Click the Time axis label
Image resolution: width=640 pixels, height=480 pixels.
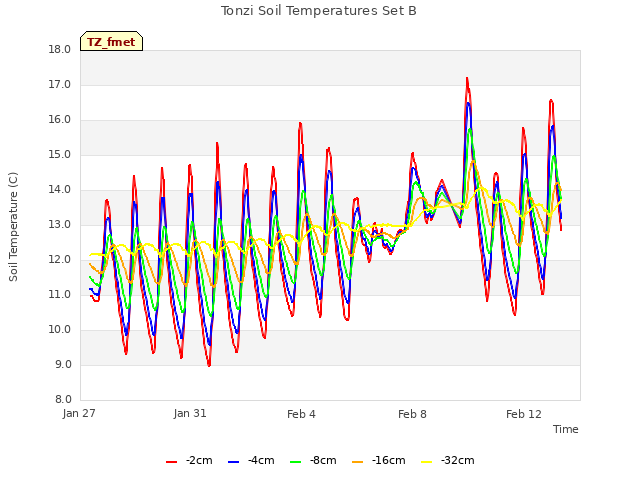[x=566, y=429]
